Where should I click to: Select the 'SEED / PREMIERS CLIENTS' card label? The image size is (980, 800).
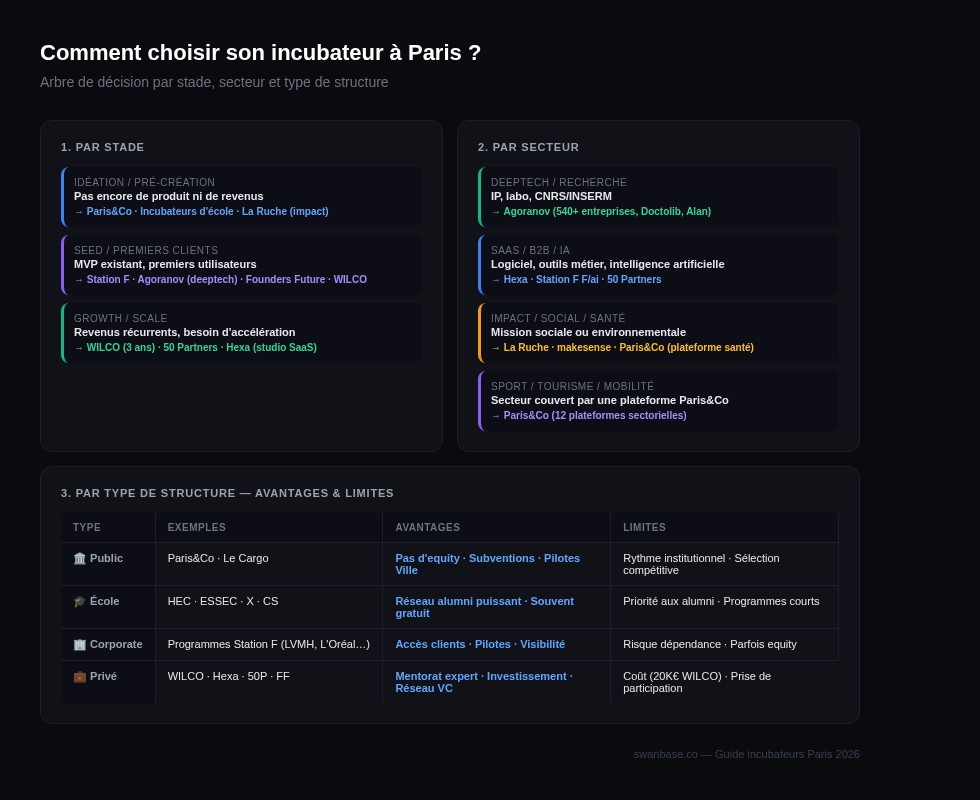click(x=146, y=251)
